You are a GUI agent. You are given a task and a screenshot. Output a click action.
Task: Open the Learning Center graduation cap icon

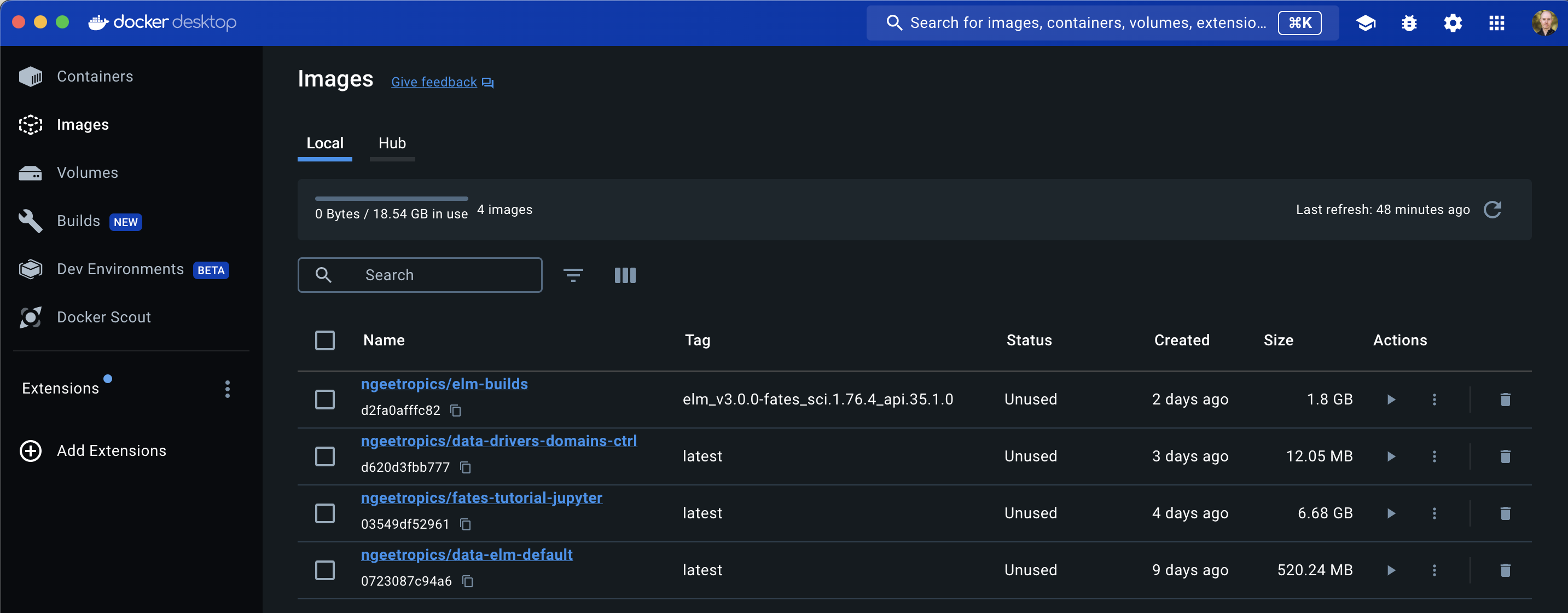coord(1366,23)
